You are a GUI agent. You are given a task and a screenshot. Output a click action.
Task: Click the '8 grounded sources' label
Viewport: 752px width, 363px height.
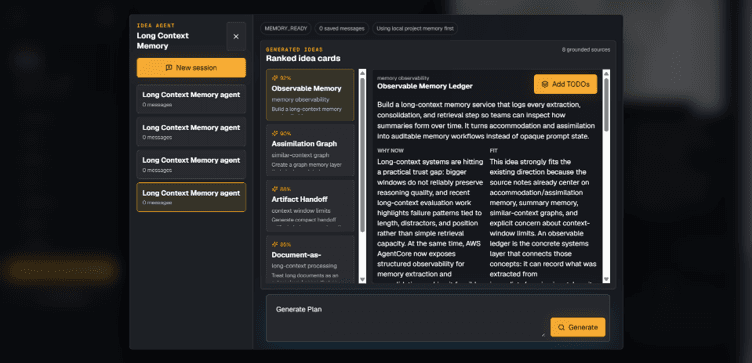pyautogui.click(x=586, y=49)
